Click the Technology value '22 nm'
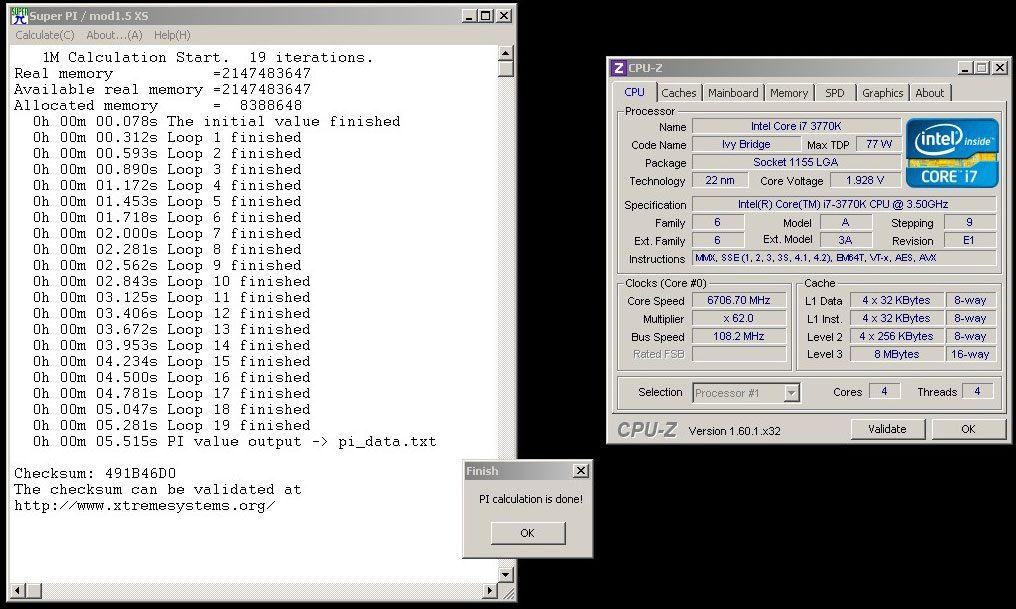Image resolution: width=1016 pixels, height=609 pixels. 720,180
